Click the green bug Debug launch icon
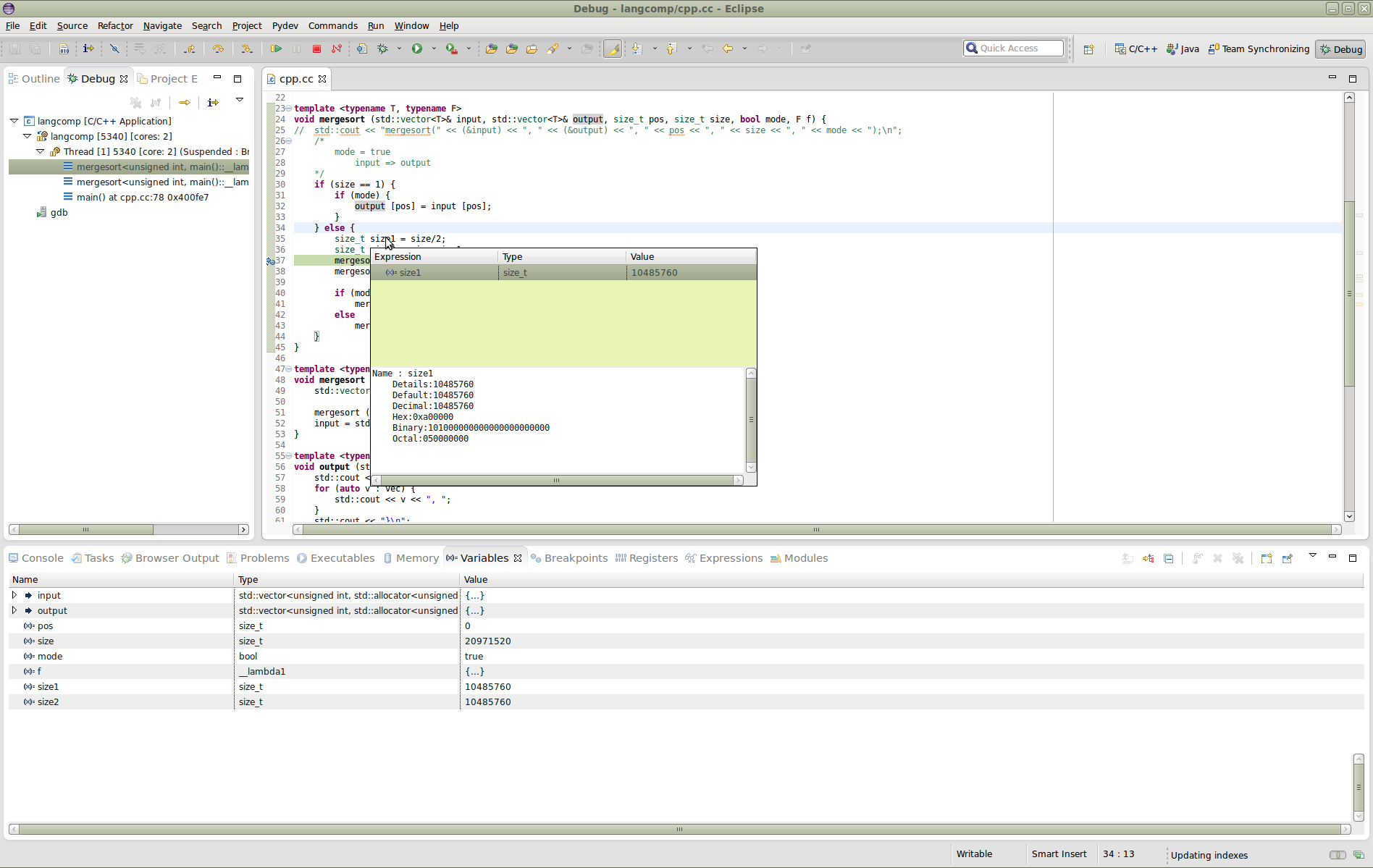This screenshot has height=868, width=1373. pos(383,49)
